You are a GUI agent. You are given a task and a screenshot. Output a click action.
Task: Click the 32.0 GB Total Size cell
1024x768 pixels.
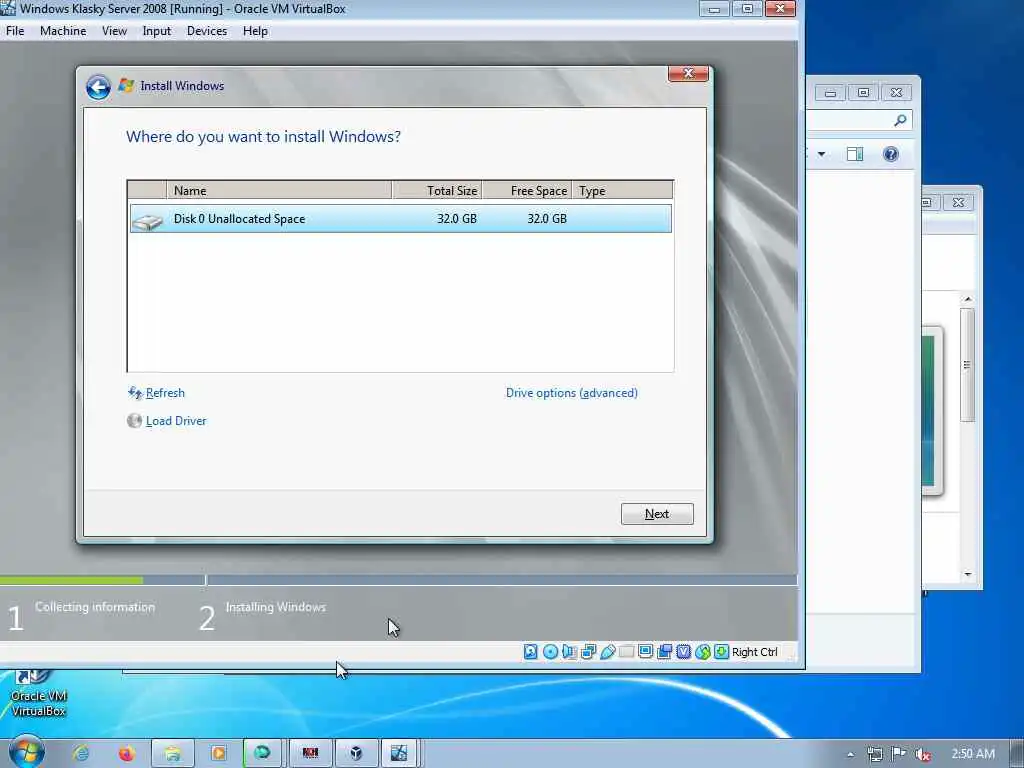point(456,219)
